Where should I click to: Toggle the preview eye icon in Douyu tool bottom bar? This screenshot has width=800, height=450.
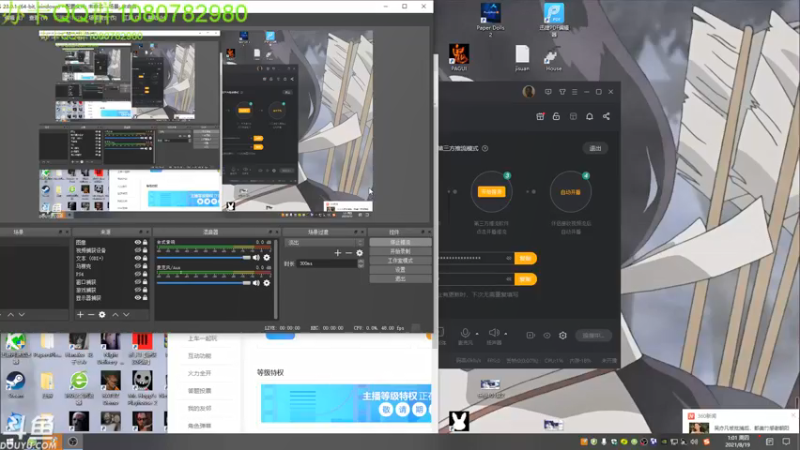[x=546, y=335]
